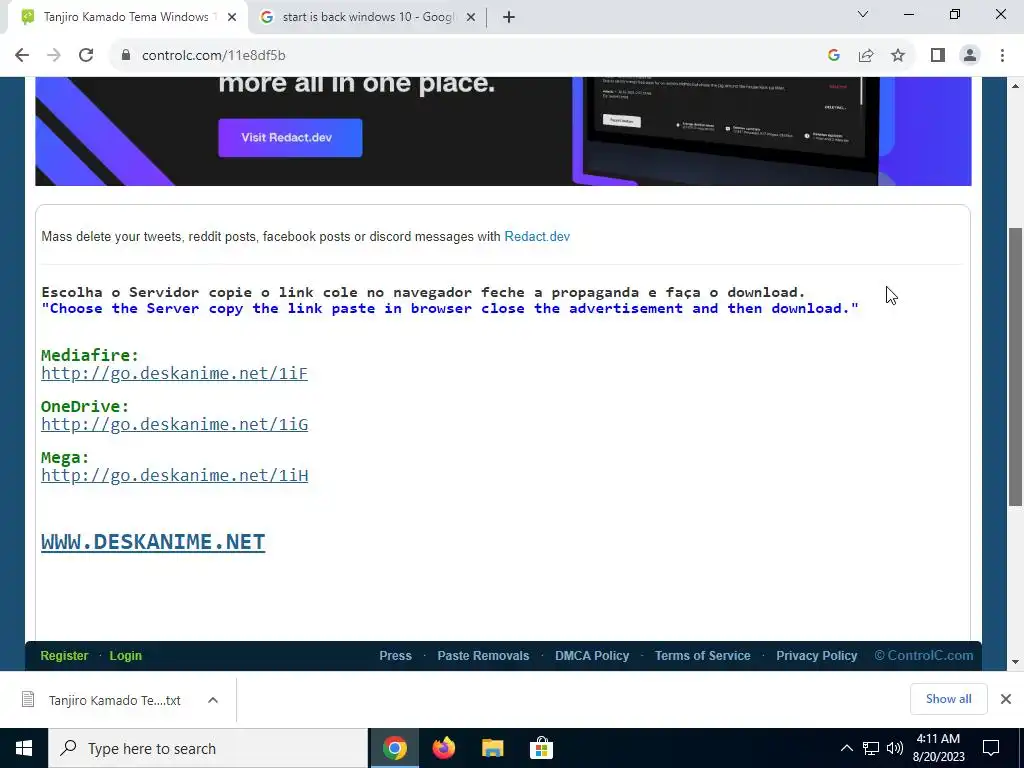Open the notification center icon
Image resolution: width=1024 pixels, height=768 pixels.
point(991,748)
